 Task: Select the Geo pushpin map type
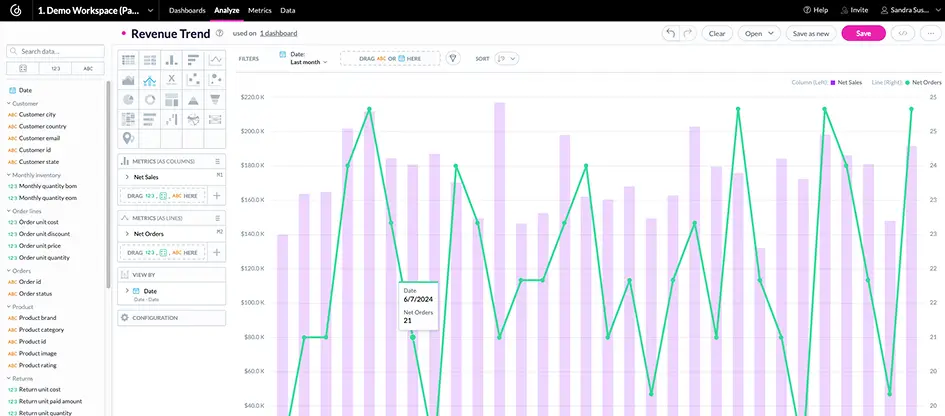[128, 138]
